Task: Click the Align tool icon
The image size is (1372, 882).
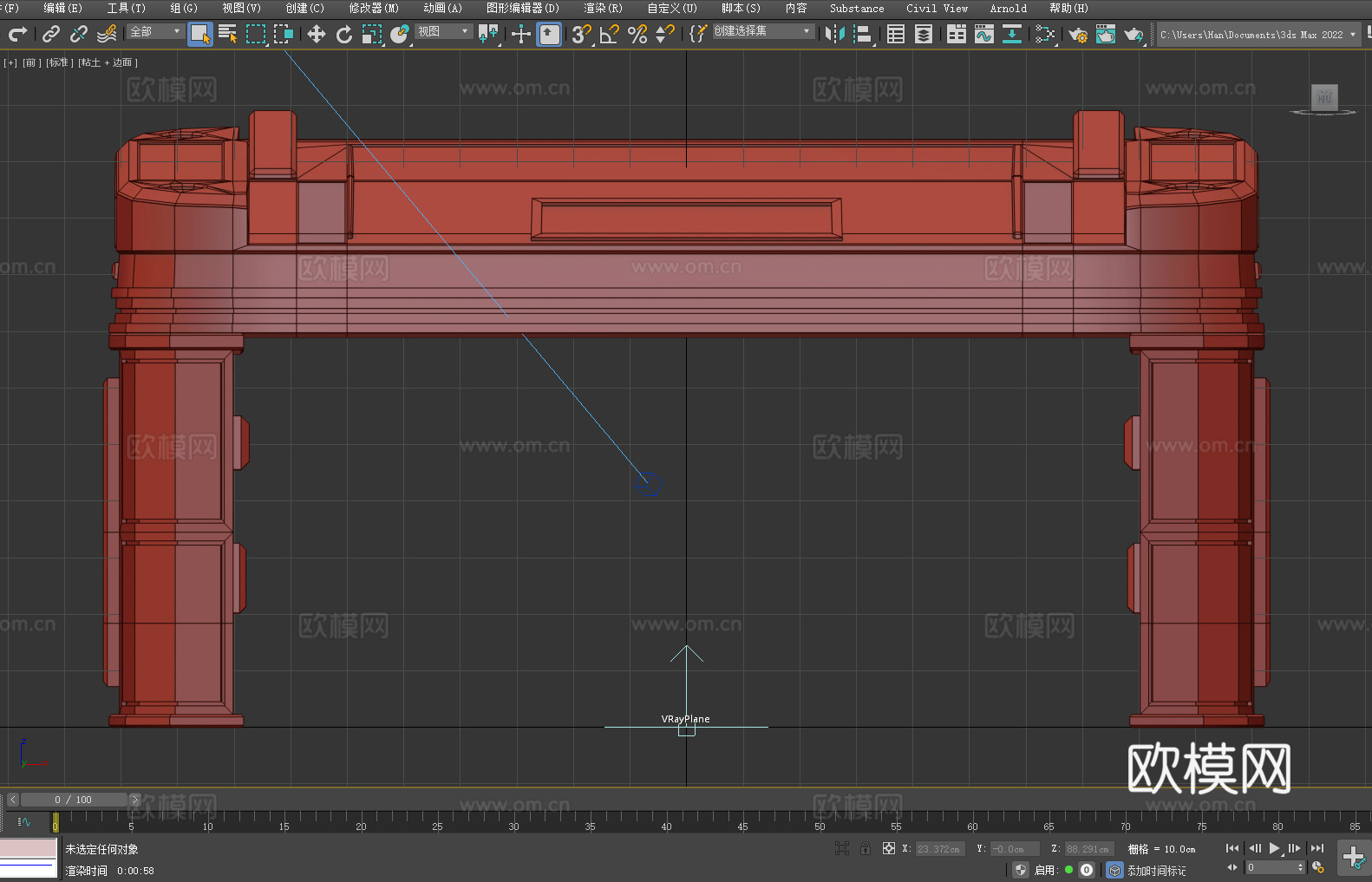Action: click(863, 34)
